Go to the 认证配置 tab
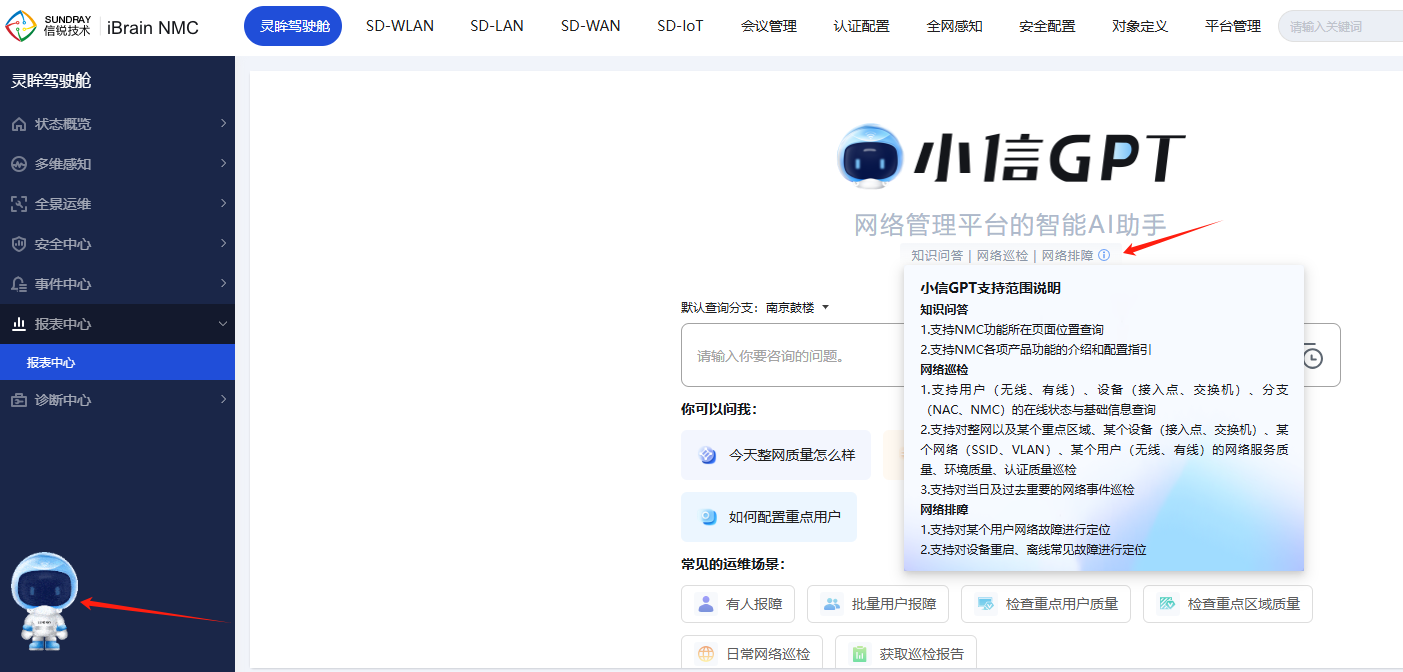Viewport: 1403px width, 672px height. pyautogui.click(x=861, y=26)
